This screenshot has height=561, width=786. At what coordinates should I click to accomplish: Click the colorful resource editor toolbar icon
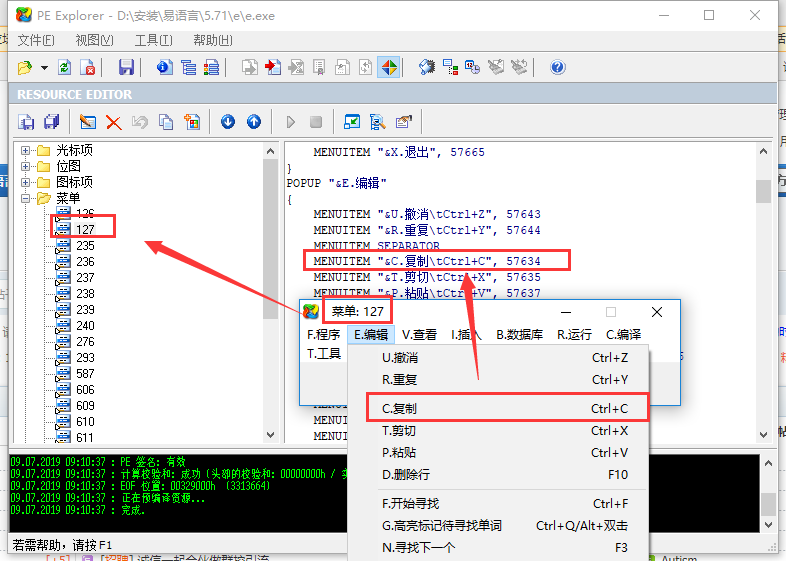389,67
